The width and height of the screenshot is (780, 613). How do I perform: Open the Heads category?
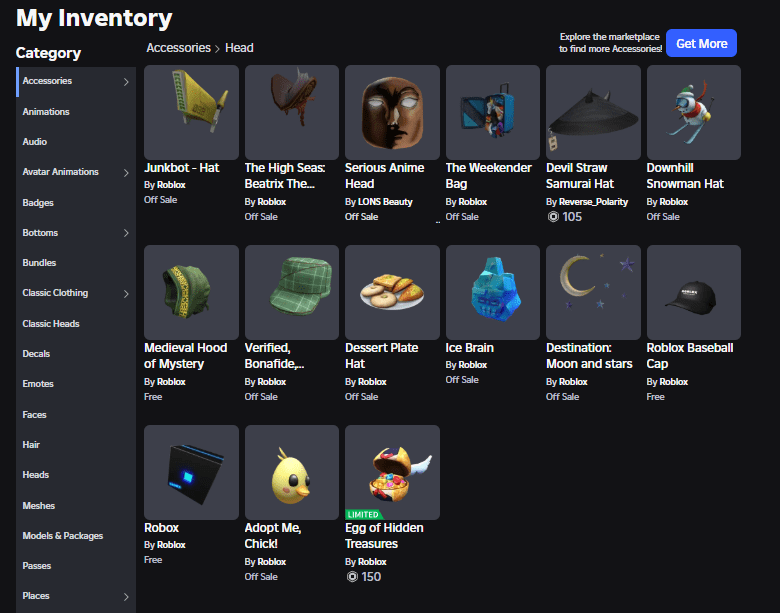35,475
